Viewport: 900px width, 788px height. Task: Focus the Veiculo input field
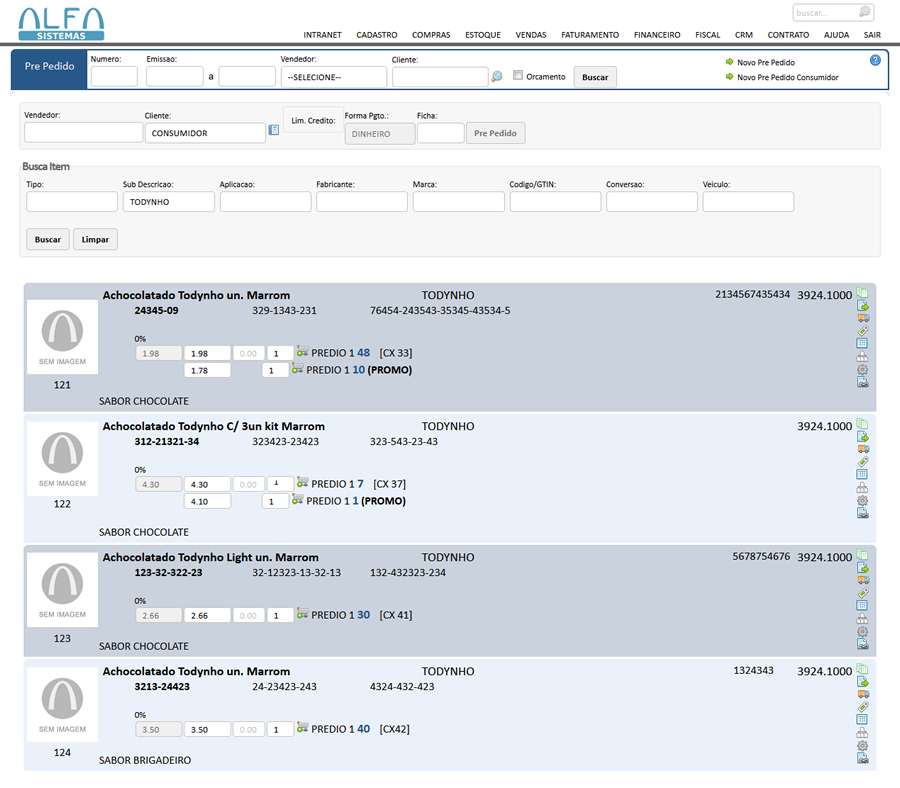pyautogui.click(x=748, y=202)
